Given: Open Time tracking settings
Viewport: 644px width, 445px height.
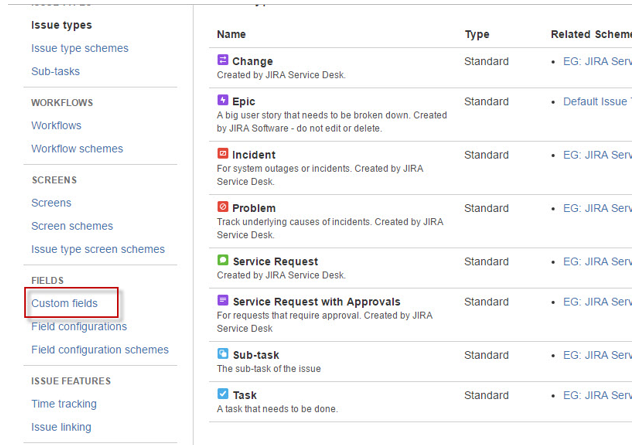Looking at the screenshot, I should (x=64, y=404).
